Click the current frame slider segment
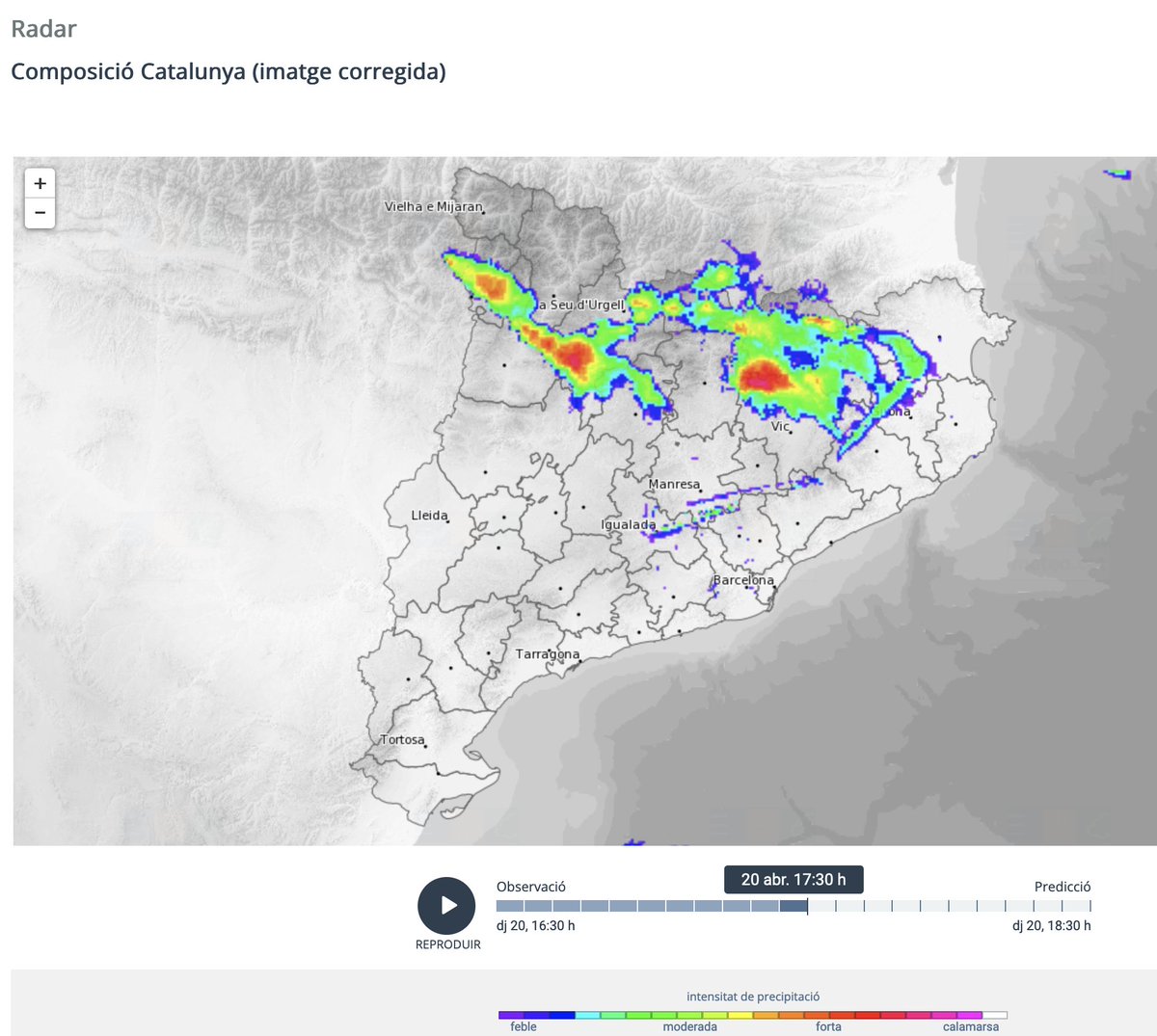This screenshot has width=1157, height=1036. (794, 906)
